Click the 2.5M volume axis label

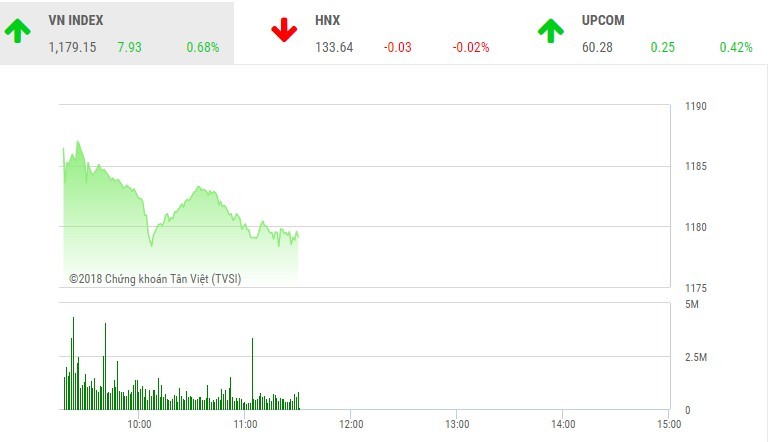pyautogui.click(x=697, y=357)
